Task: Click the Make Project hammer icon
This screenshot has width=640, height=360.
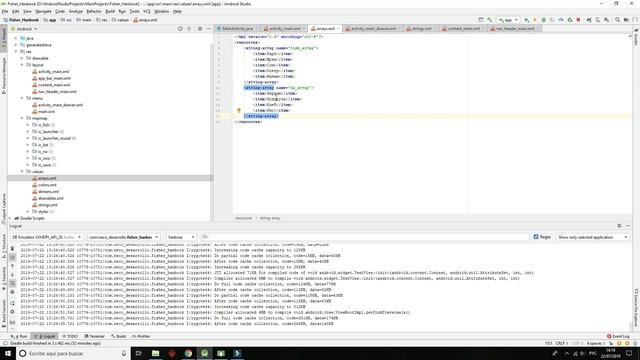Action: tap(490, 20)
